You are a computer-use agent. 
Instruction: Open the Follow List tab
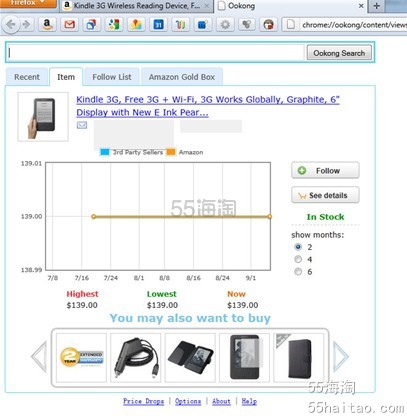coord(112,77)
